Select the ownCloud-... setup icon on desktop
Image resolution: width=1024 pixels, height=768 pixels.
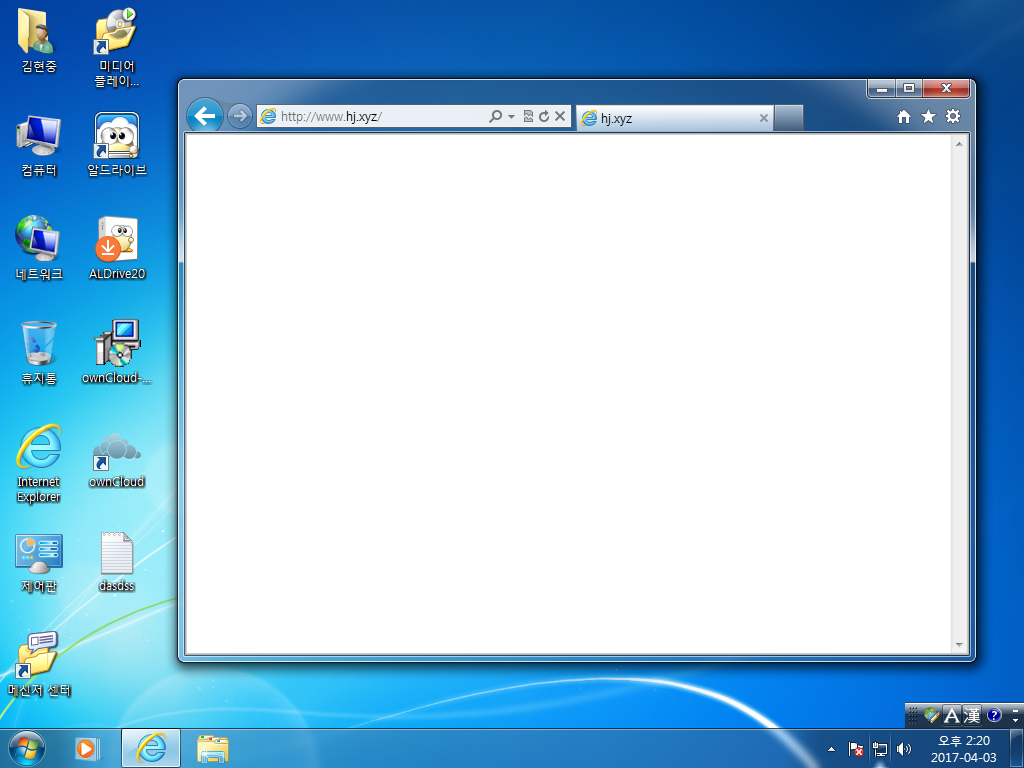coord(117,353)
